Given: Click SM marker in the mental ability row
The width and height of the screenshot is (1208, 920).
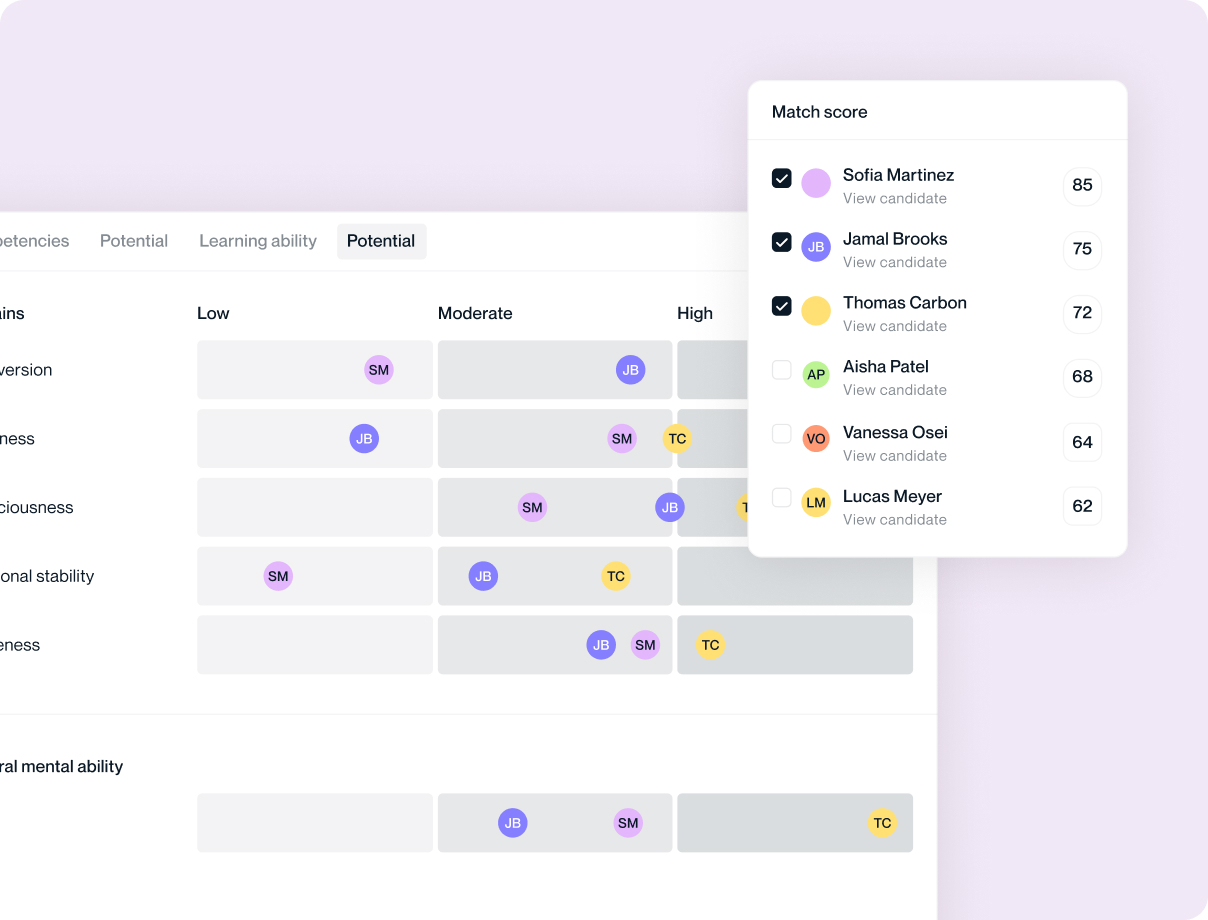Looking at the screenshot, I should [x=628, y=823].
